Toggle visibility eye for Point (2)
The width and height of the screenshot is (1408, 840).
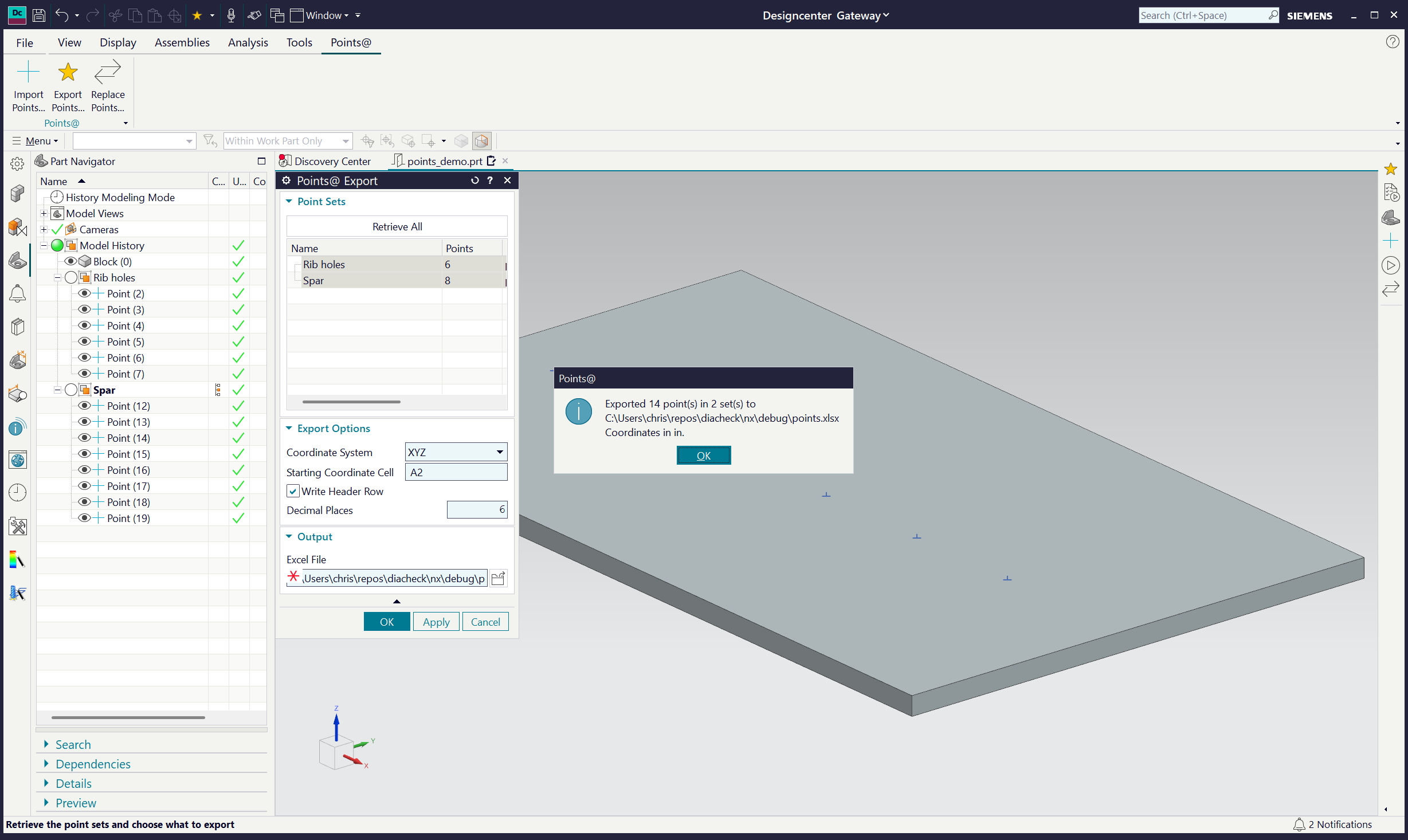(x=84, y=293)
